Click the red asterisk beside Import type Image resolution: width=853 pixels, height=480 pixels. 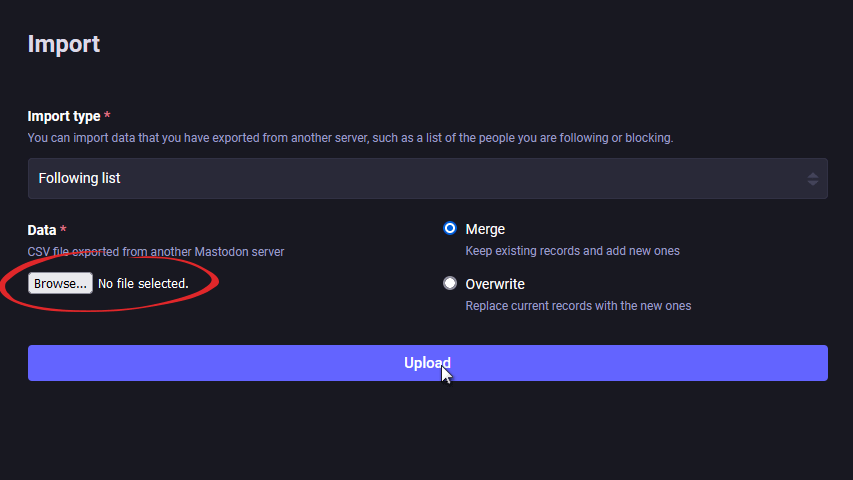click(x=108, y=117)
